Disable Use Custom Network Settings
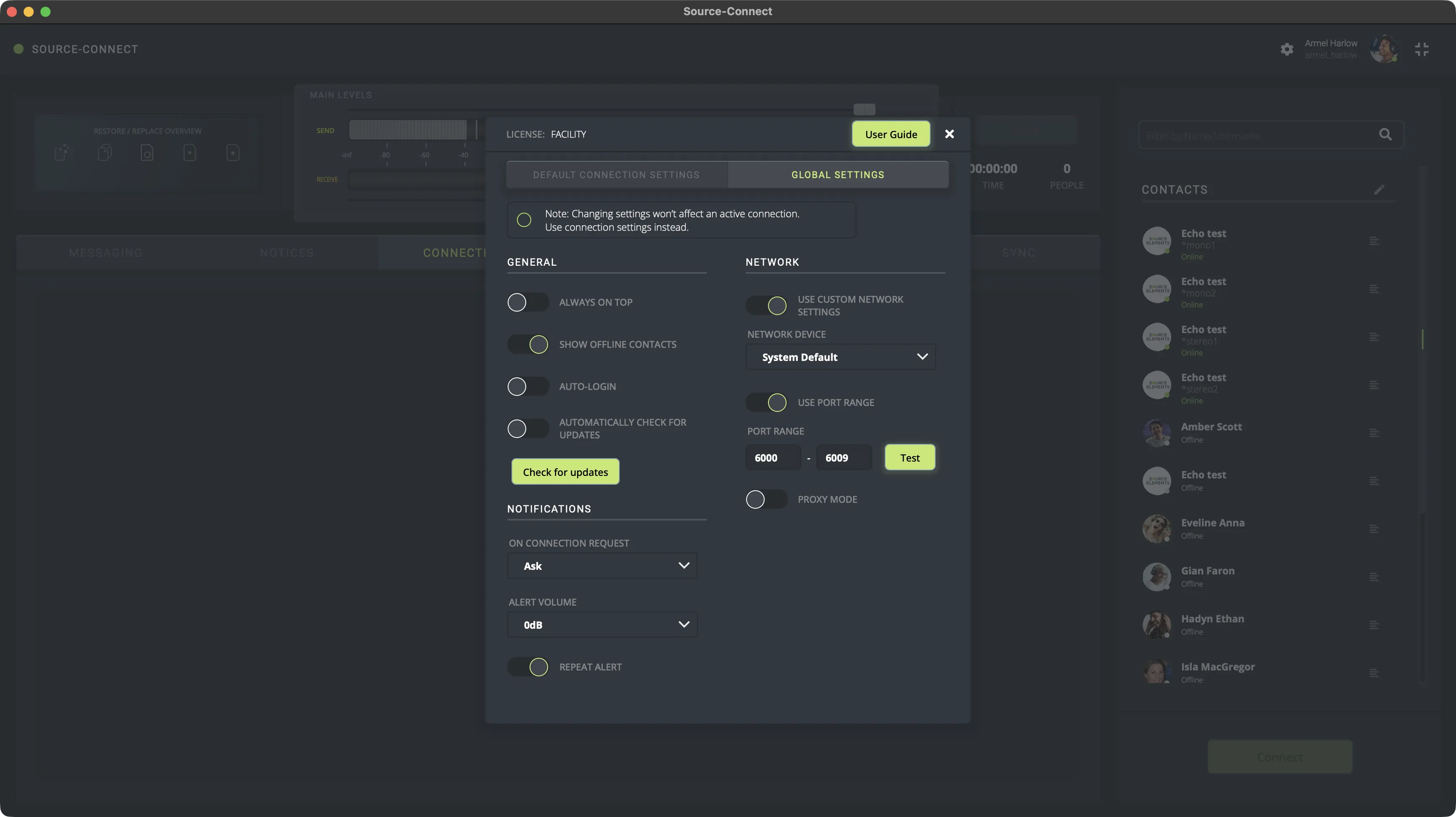The width and height of the screenshot is (1456, 817). [766, 306]
